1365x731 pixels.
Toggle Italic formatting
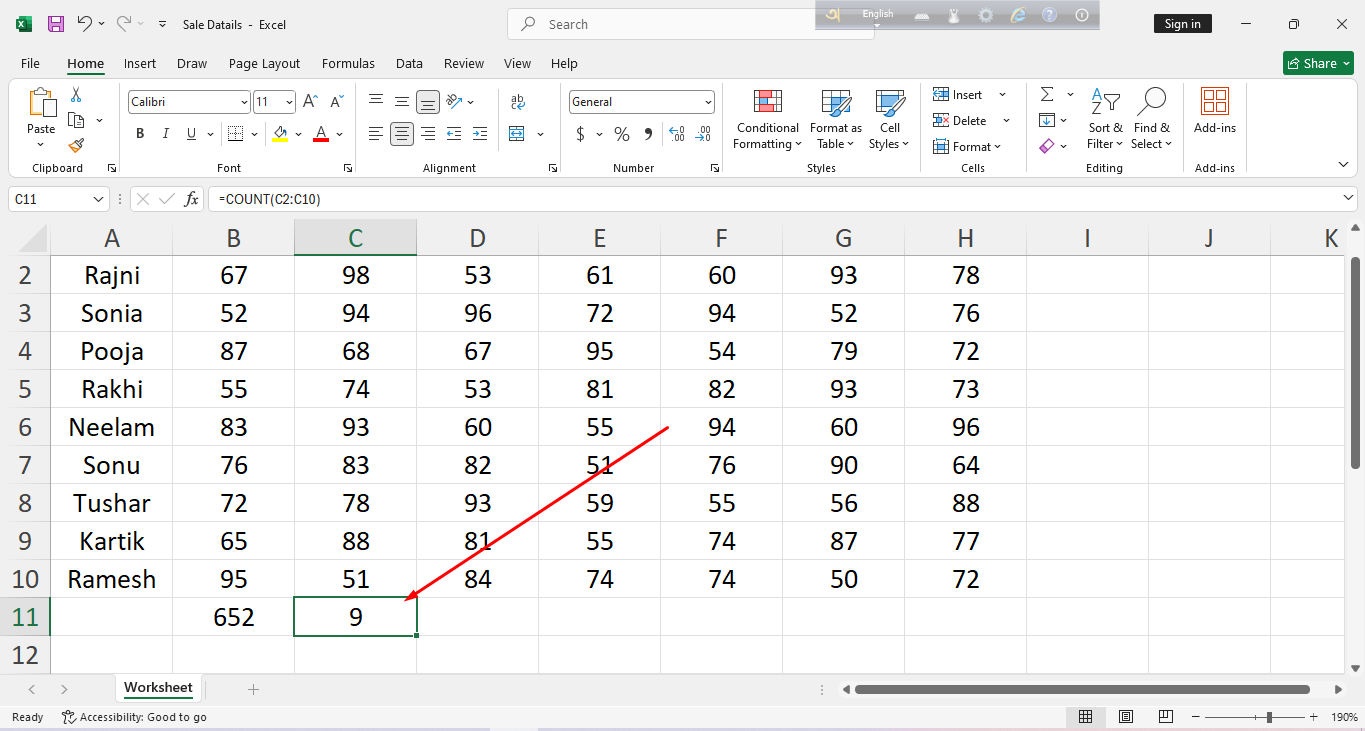(165, 134)
